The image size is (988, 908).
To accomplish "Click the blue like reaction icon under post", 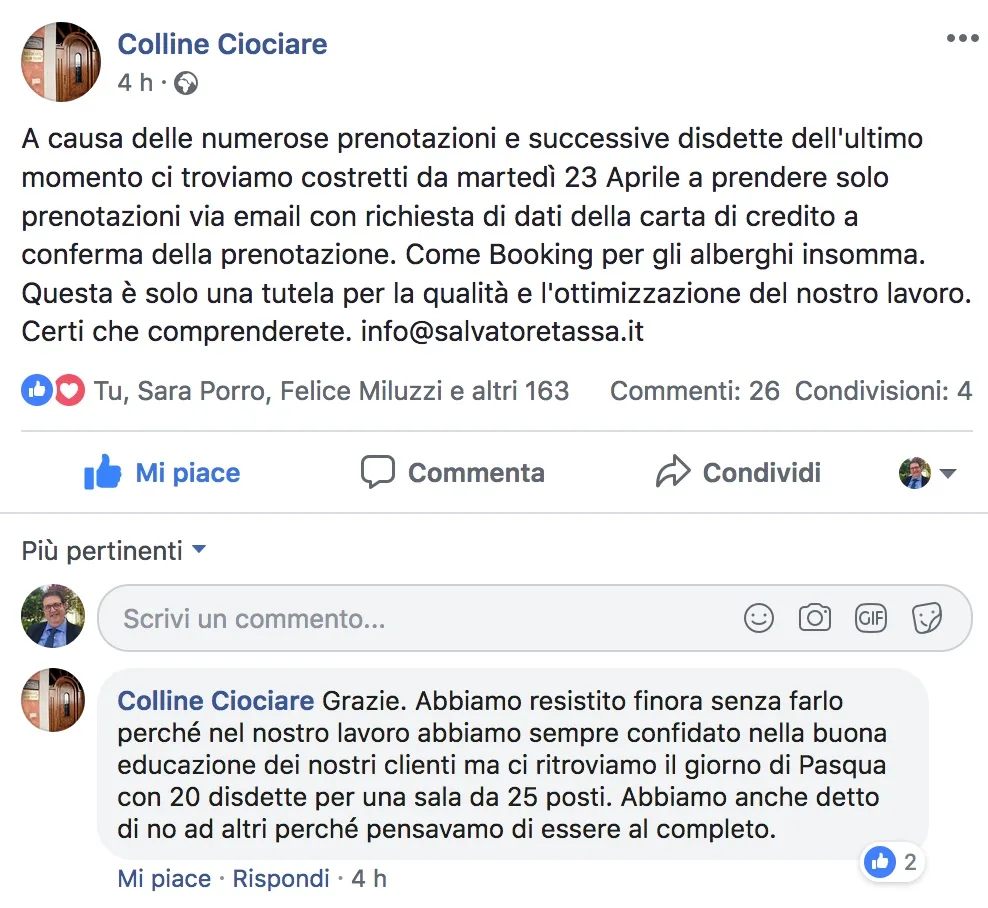I will (37, 391).
